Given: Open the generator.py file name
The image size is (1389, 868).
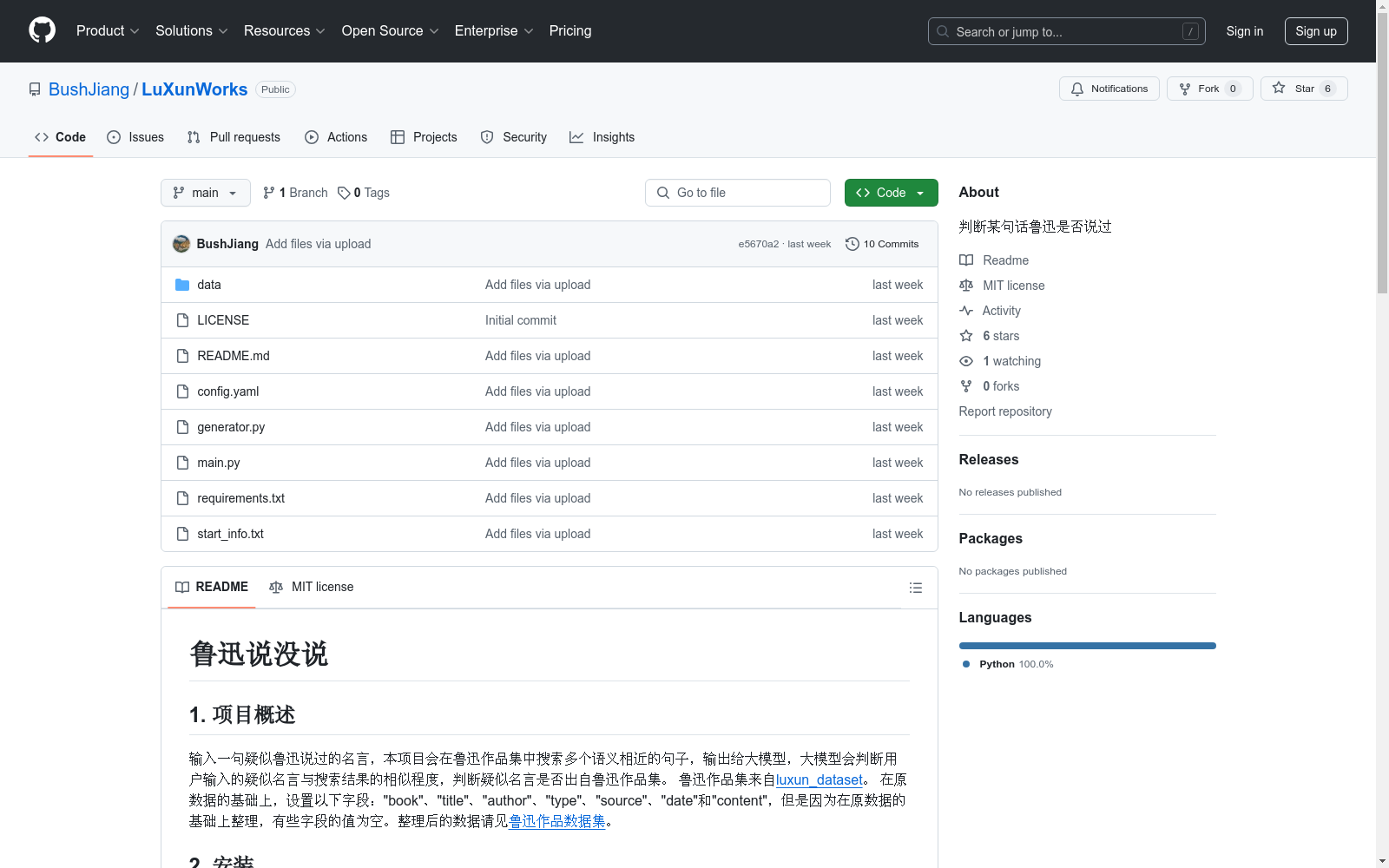Looking at the screenshot, I should tap(231, 427).
